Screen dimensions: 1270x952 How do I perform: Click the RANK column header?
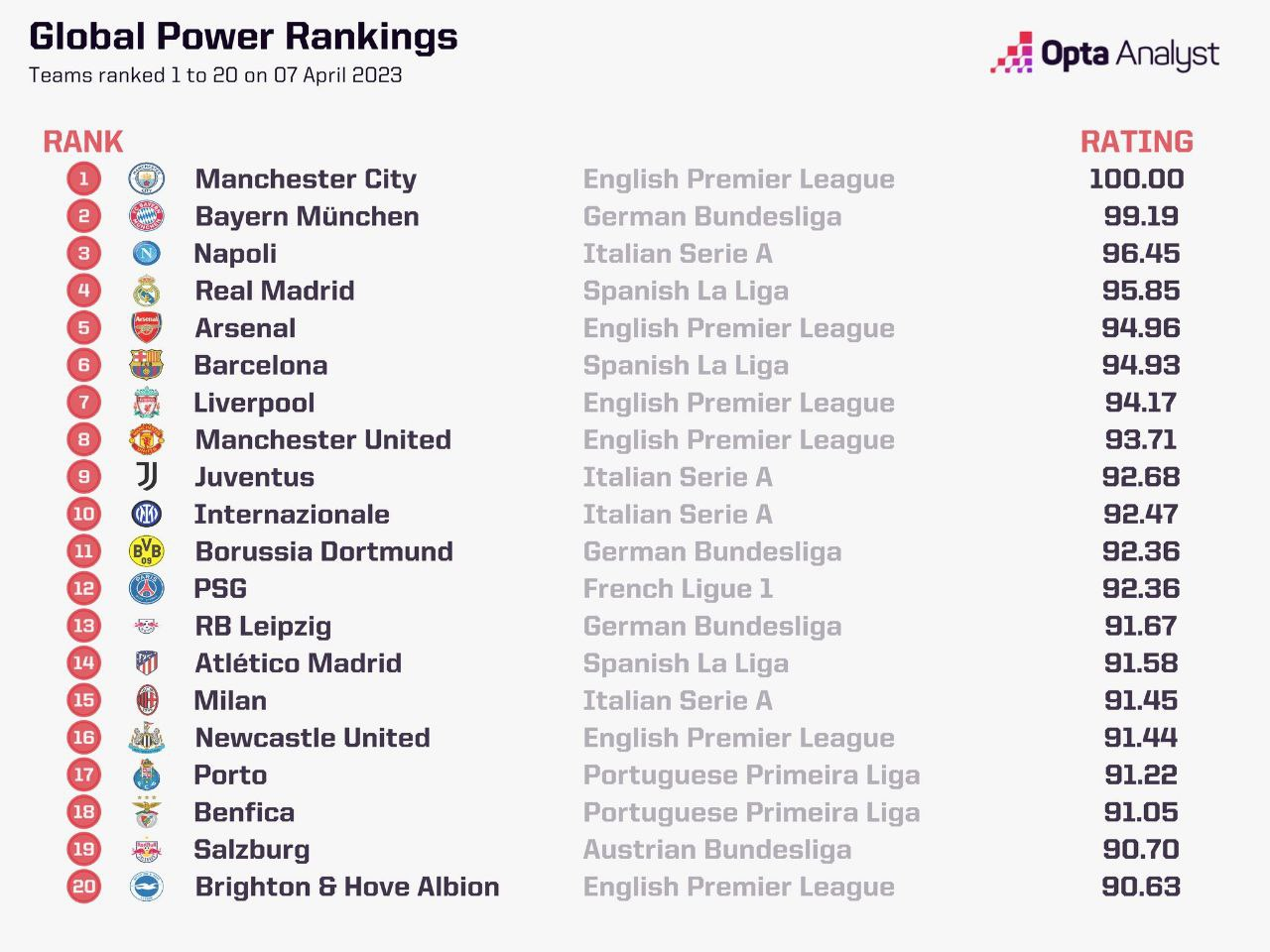click(x=83, y=142)
